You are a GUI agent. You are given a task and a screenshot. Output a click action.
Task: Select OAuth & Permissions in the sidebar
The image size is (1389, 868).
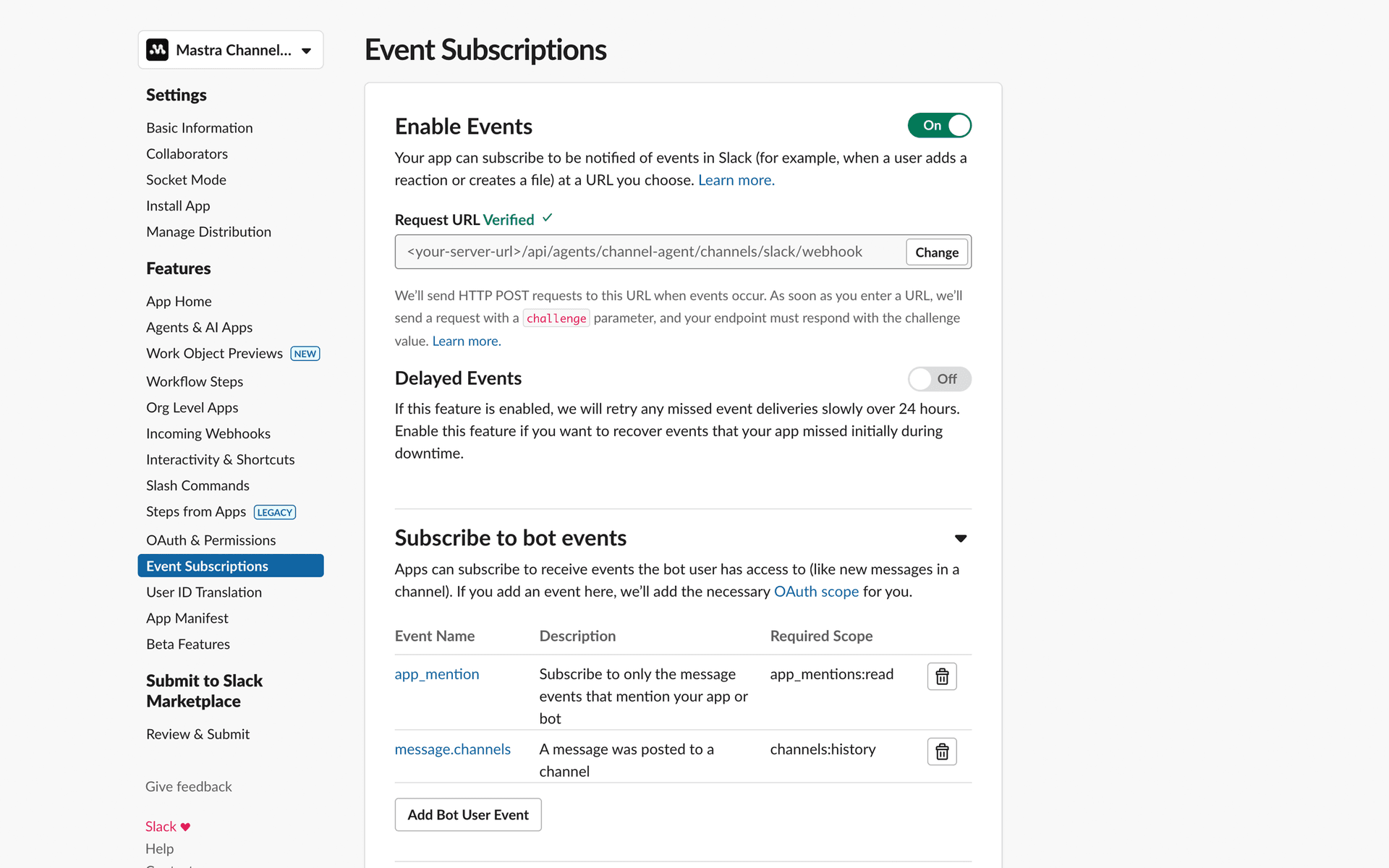point(211,540)
